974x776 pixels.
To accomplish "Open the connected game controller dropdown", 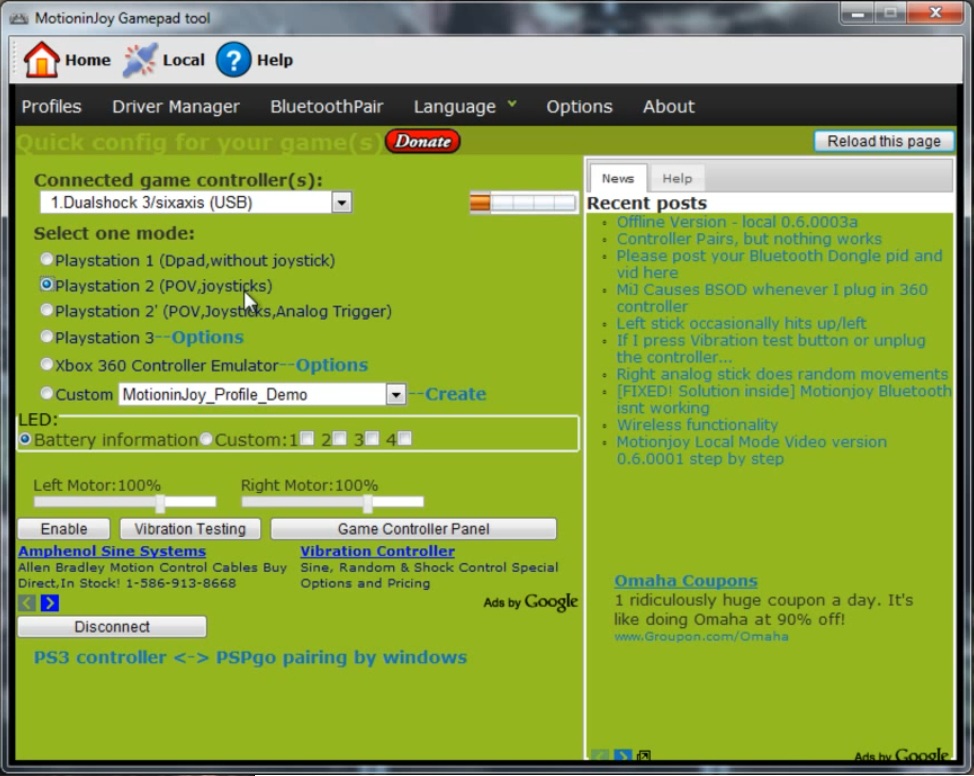I will pyautogui.click(x=342, y=202).
